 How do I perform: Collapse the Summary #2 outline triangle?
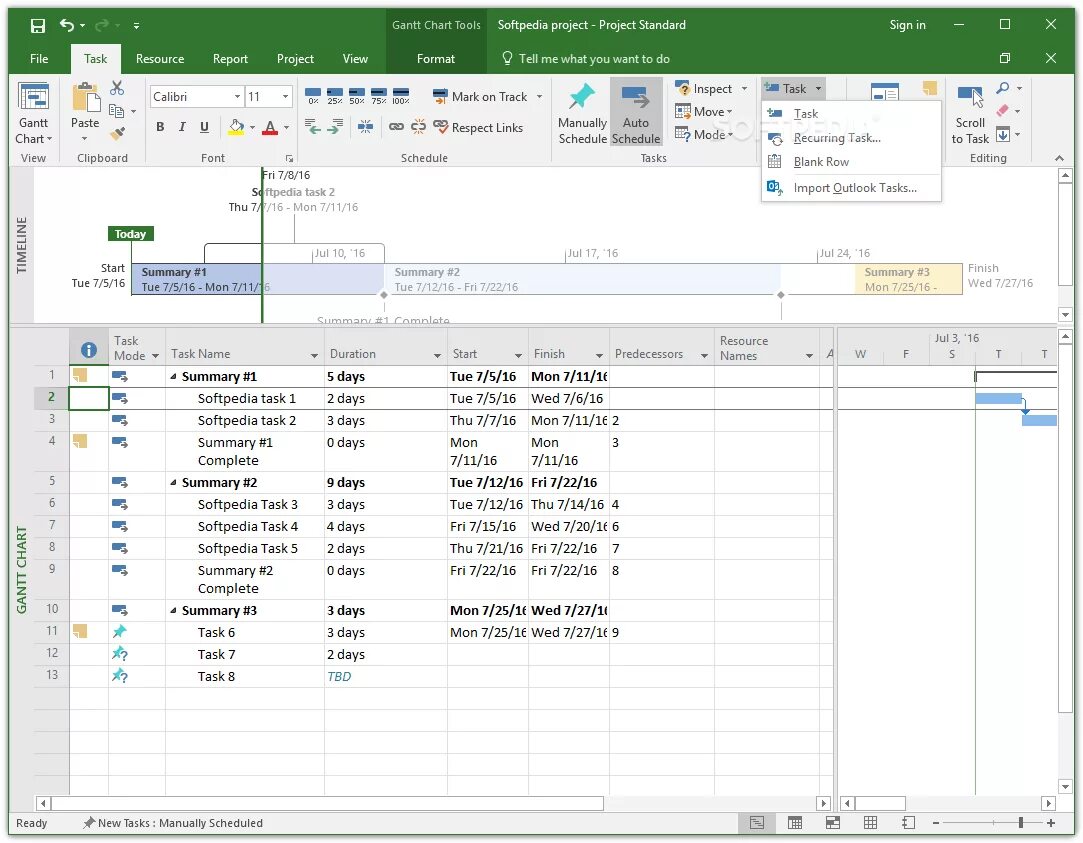click(173, 483)
